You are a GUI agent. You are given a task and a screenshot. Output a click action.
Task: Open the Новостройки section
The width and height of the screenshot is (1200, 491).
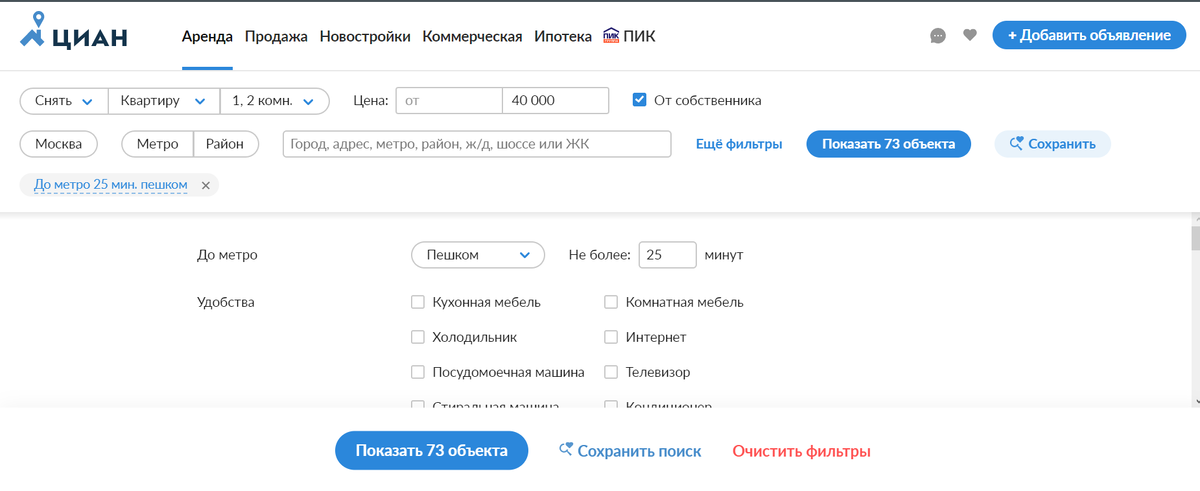(x=365, y=36)
